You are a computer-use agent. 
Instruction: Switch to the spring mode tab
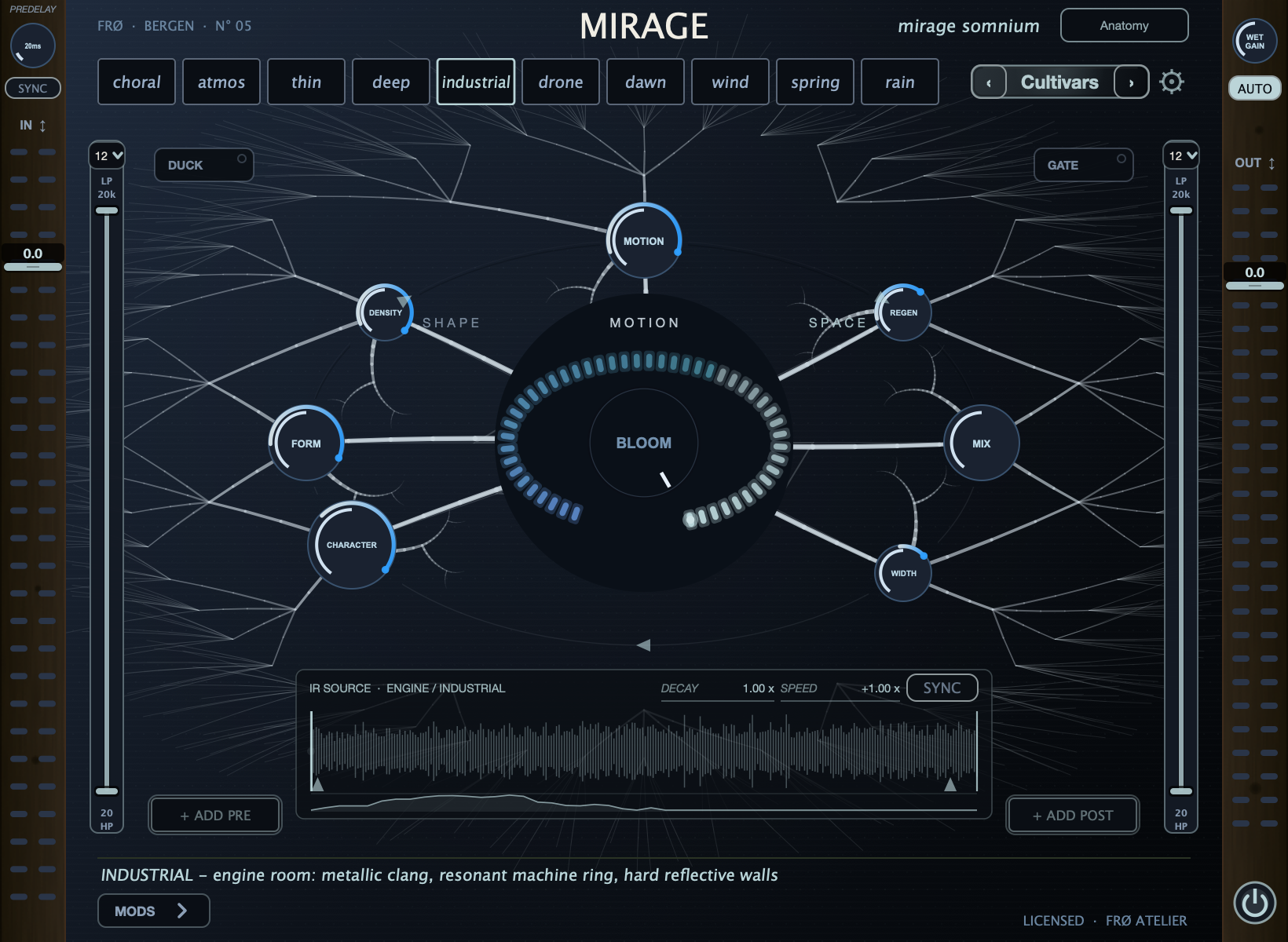click(x=815, y=82)
